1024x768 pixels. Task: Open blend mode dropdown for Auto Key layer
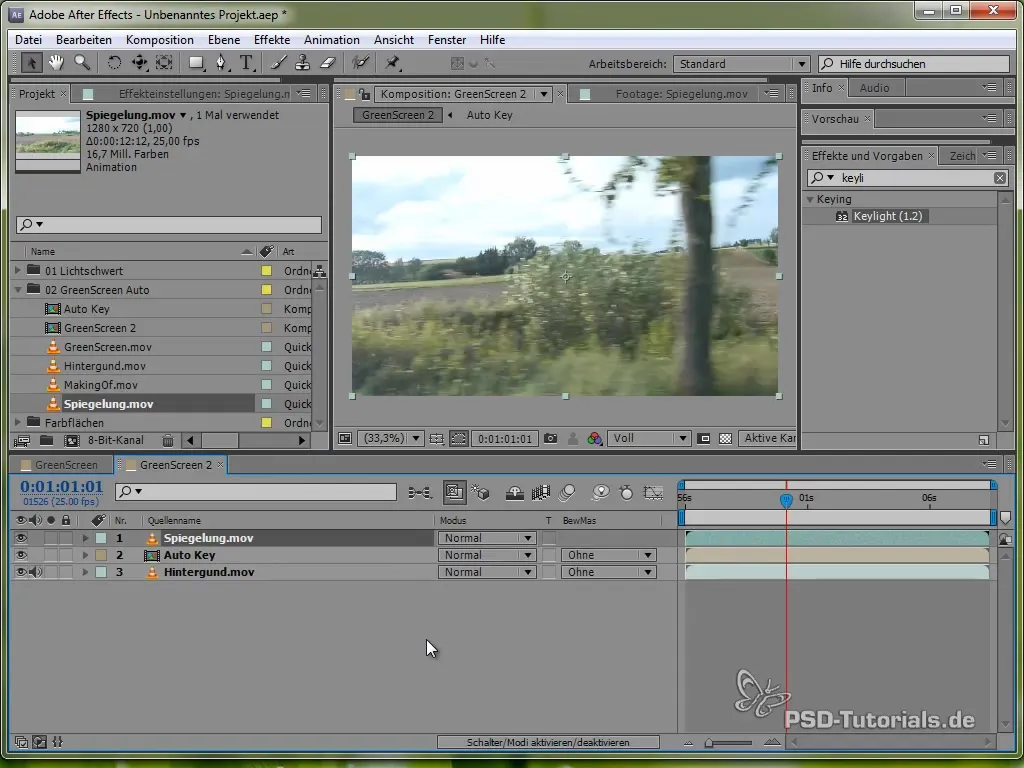click(x=487, y=555)
